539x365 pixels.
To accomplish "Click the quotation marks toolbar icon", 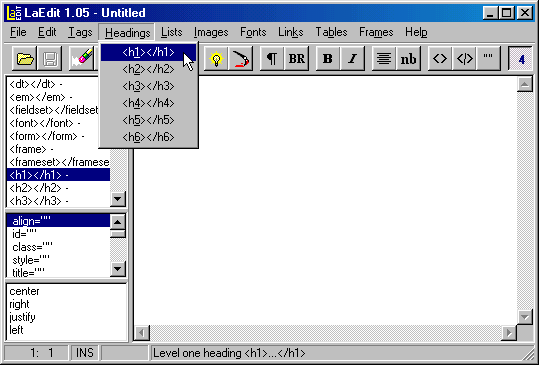I will click(488, 59).
